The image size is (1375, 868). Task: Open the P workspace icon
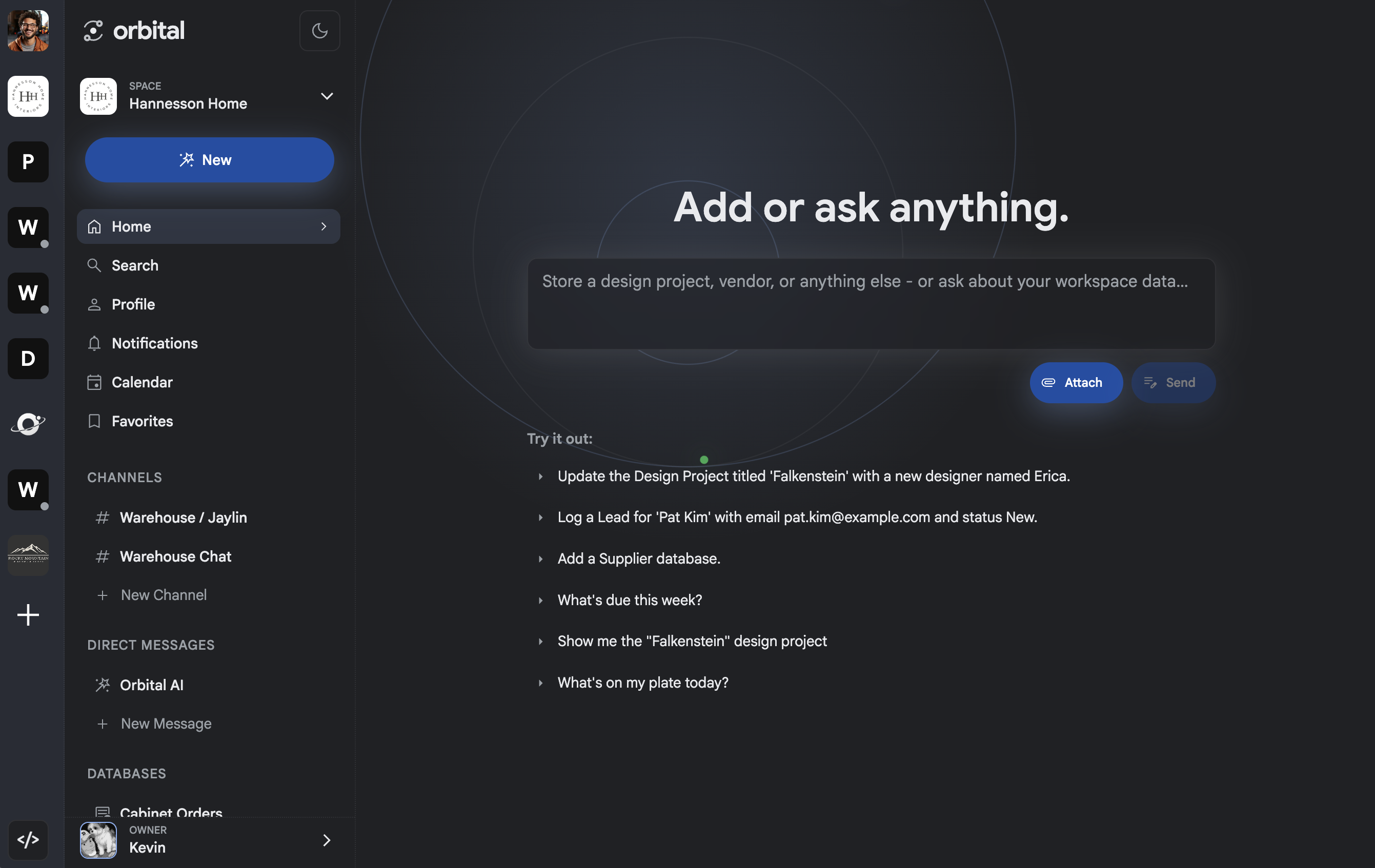point(28,162)
